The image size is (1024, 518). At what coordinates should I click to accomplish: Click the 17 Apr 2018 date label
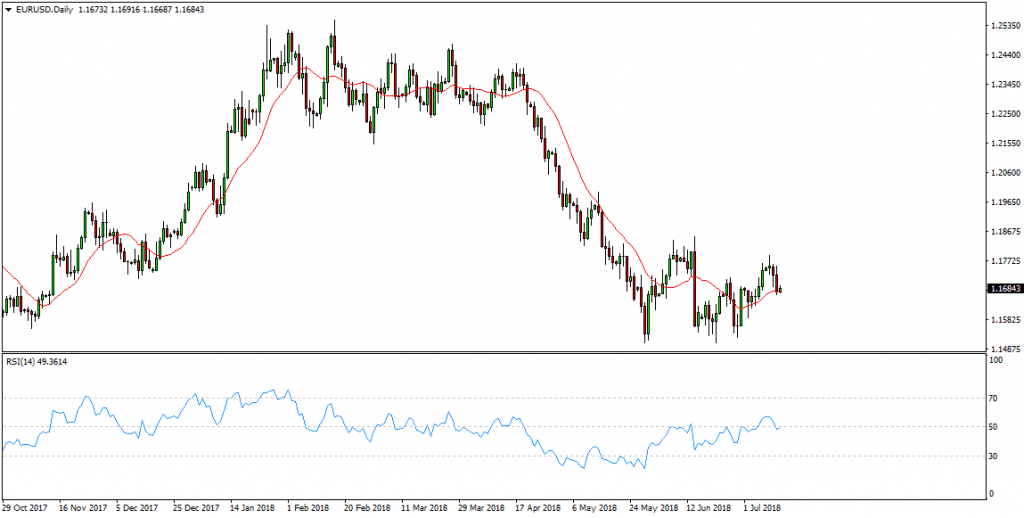539,507
